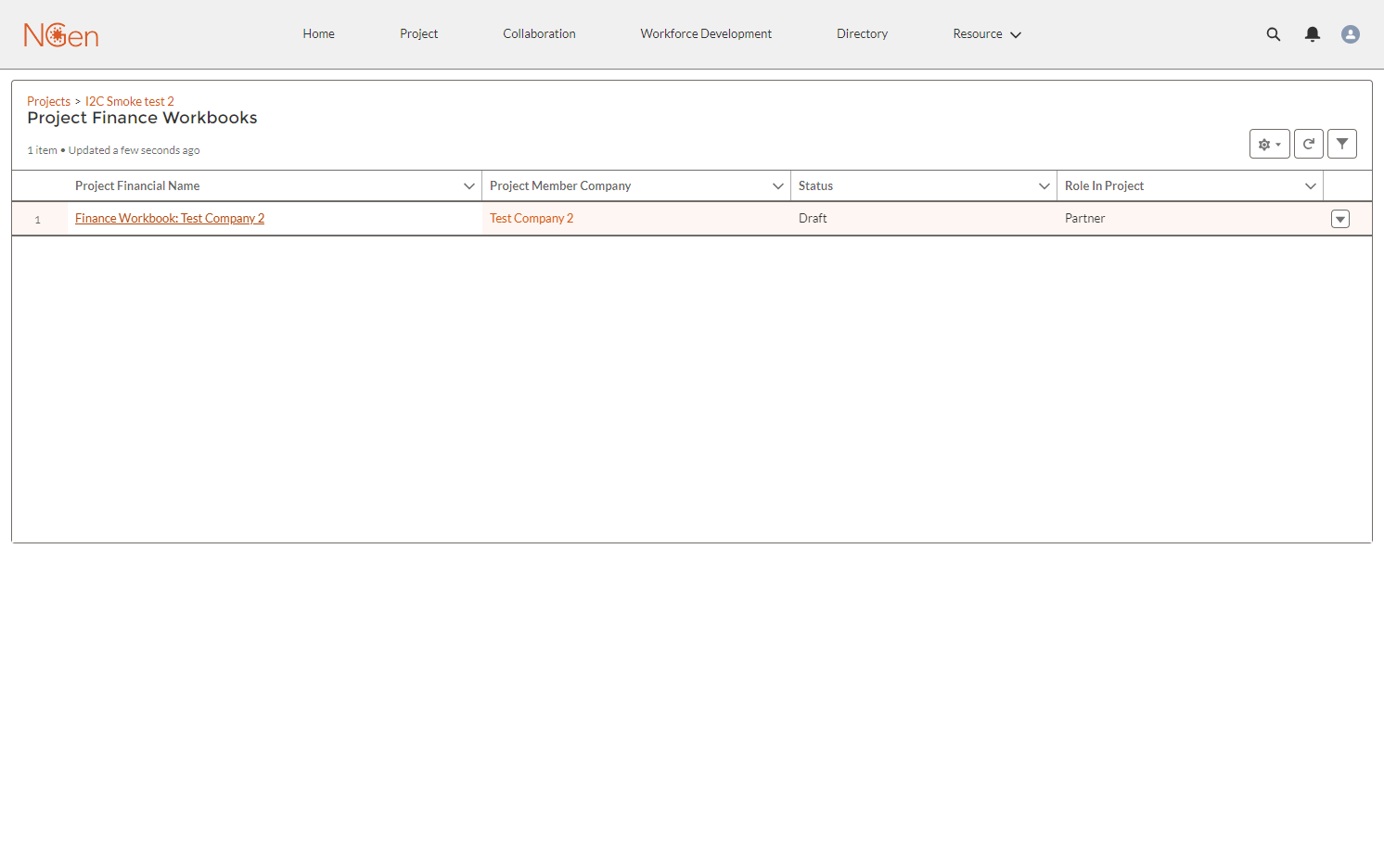Sort by Project Financial Name header

click(x=137, y=186)
